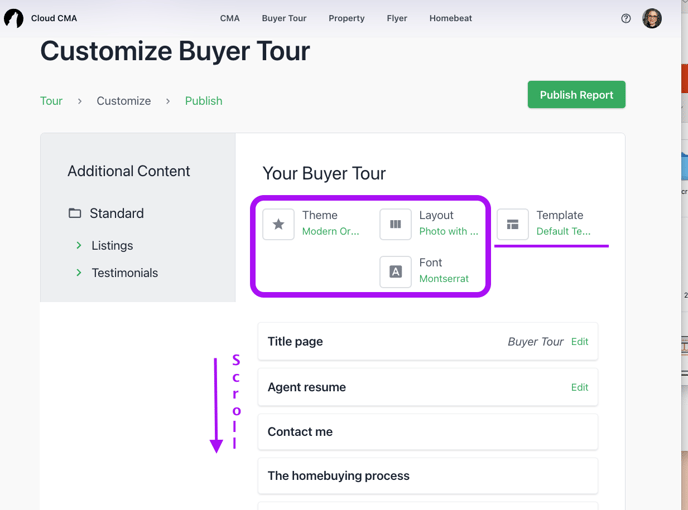
Task: Switch to the Publish step
Action: (x=204, y=101)
